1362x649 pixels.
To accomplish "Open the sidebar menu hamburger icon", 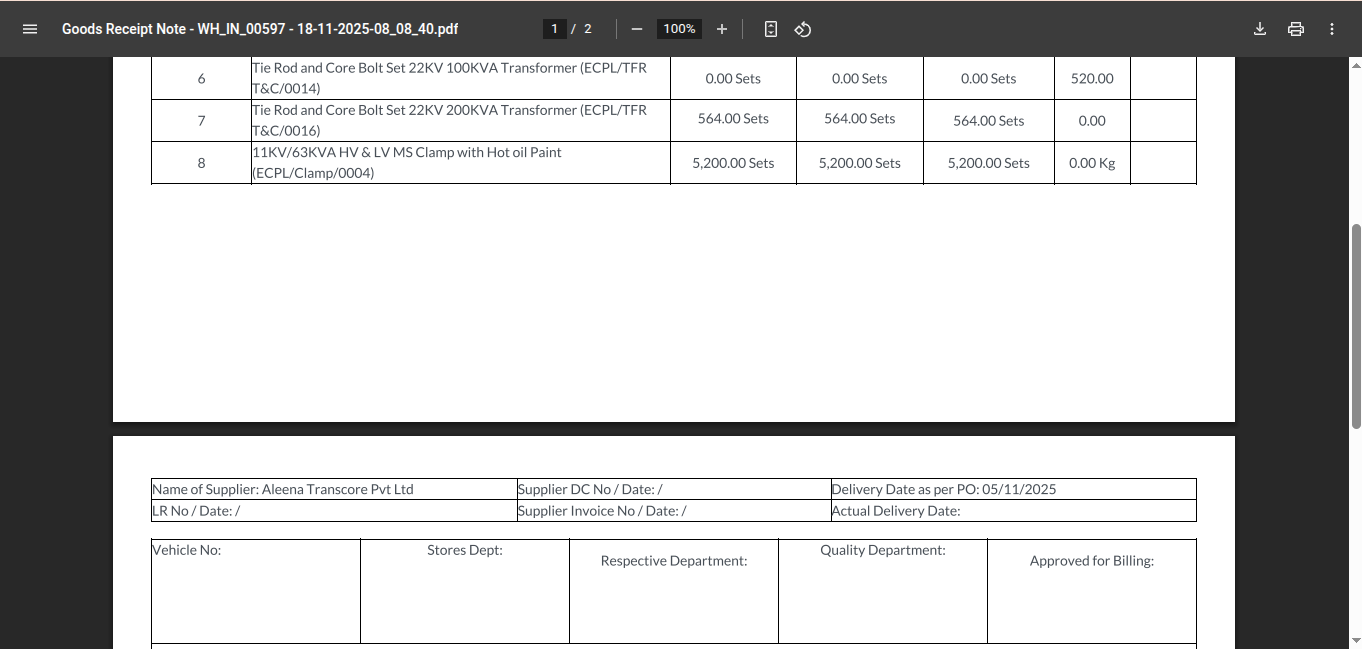I will [x=30, y=29].
